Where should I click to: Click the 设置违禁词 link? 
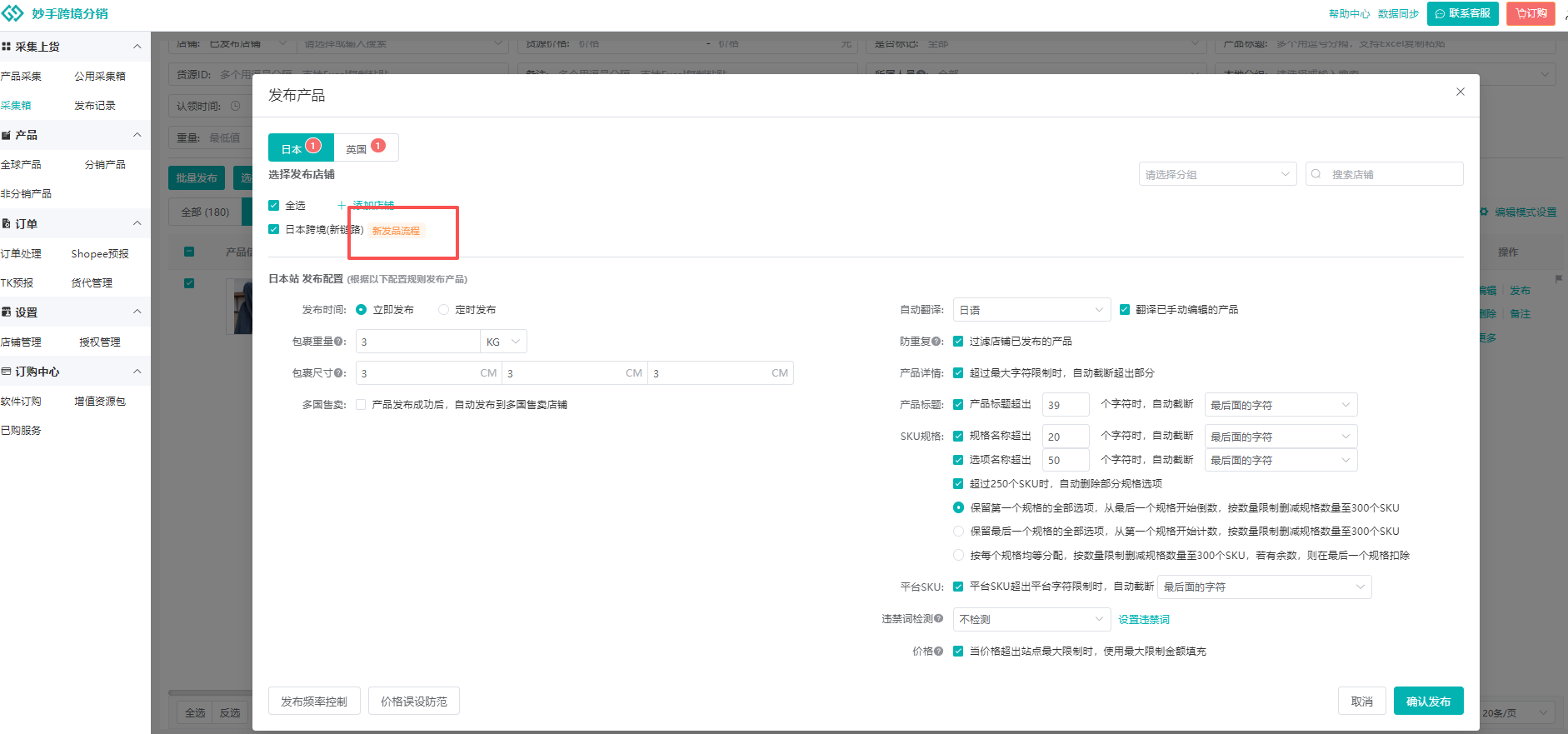tap(1144, 619)
